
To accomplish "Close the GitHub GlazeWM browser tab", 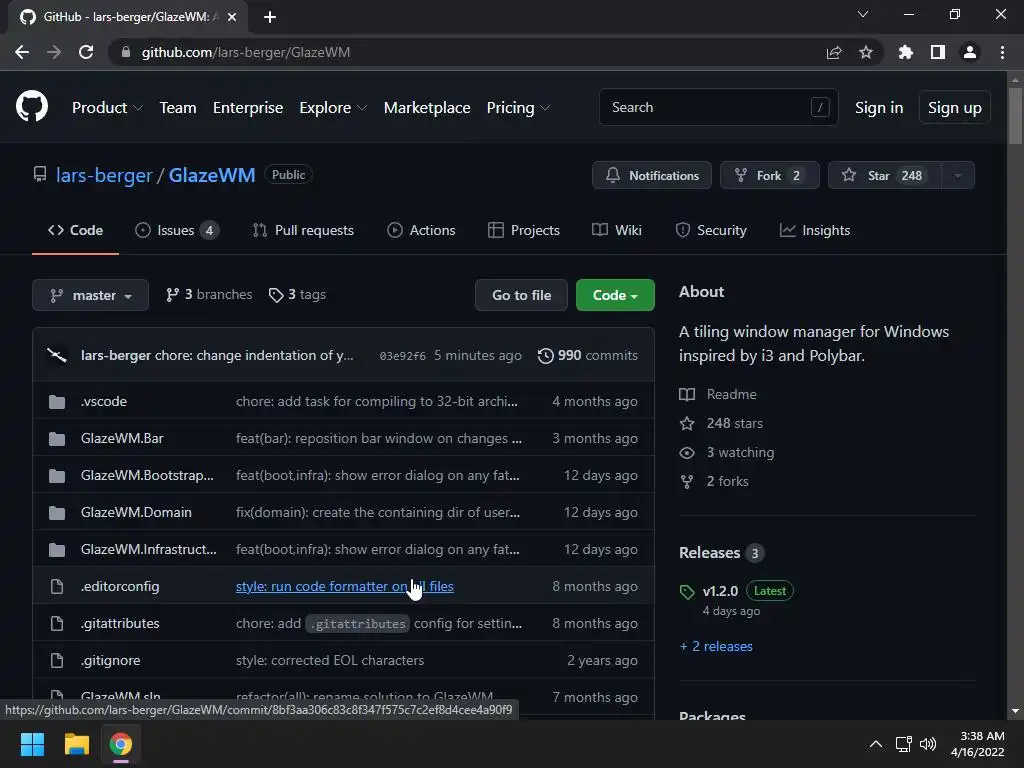I will click(x=232, y=17).
